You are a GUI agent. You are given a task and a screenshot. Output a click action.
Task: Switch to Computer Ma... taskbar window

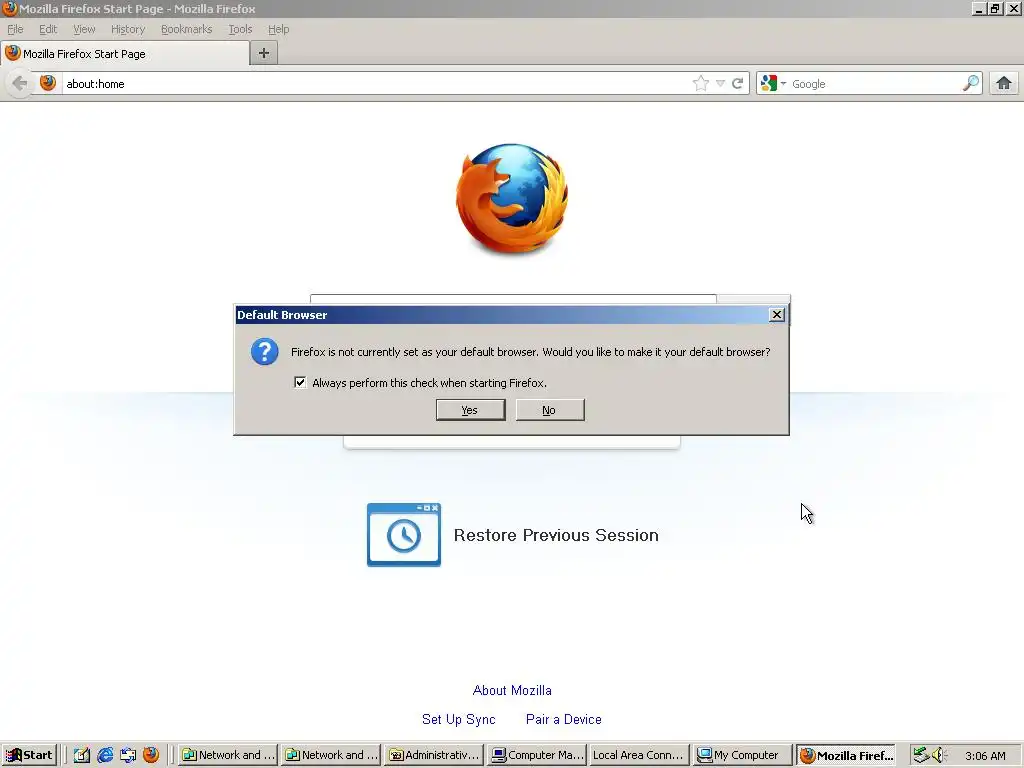pyautogui.click(x=537, y=755)
